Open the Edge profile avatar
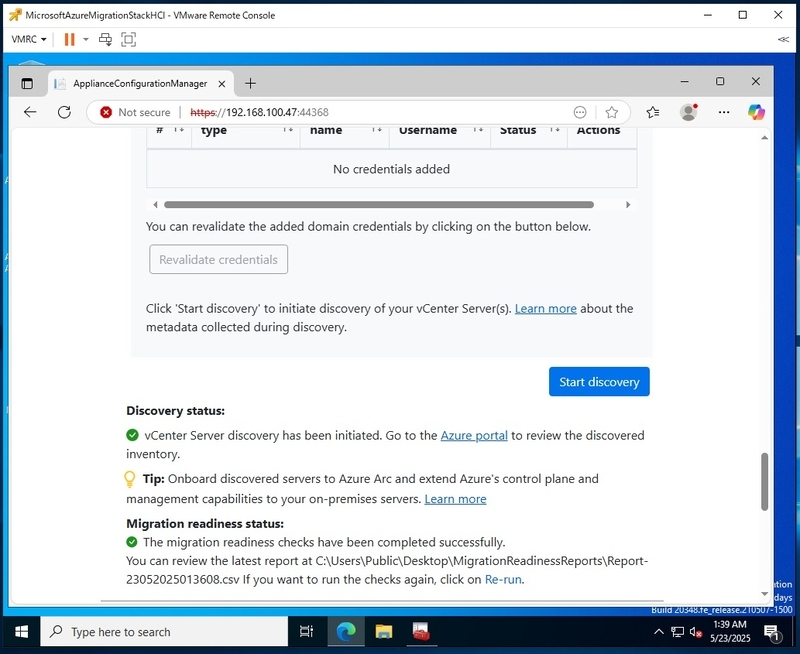 click(x=689, y=112)
